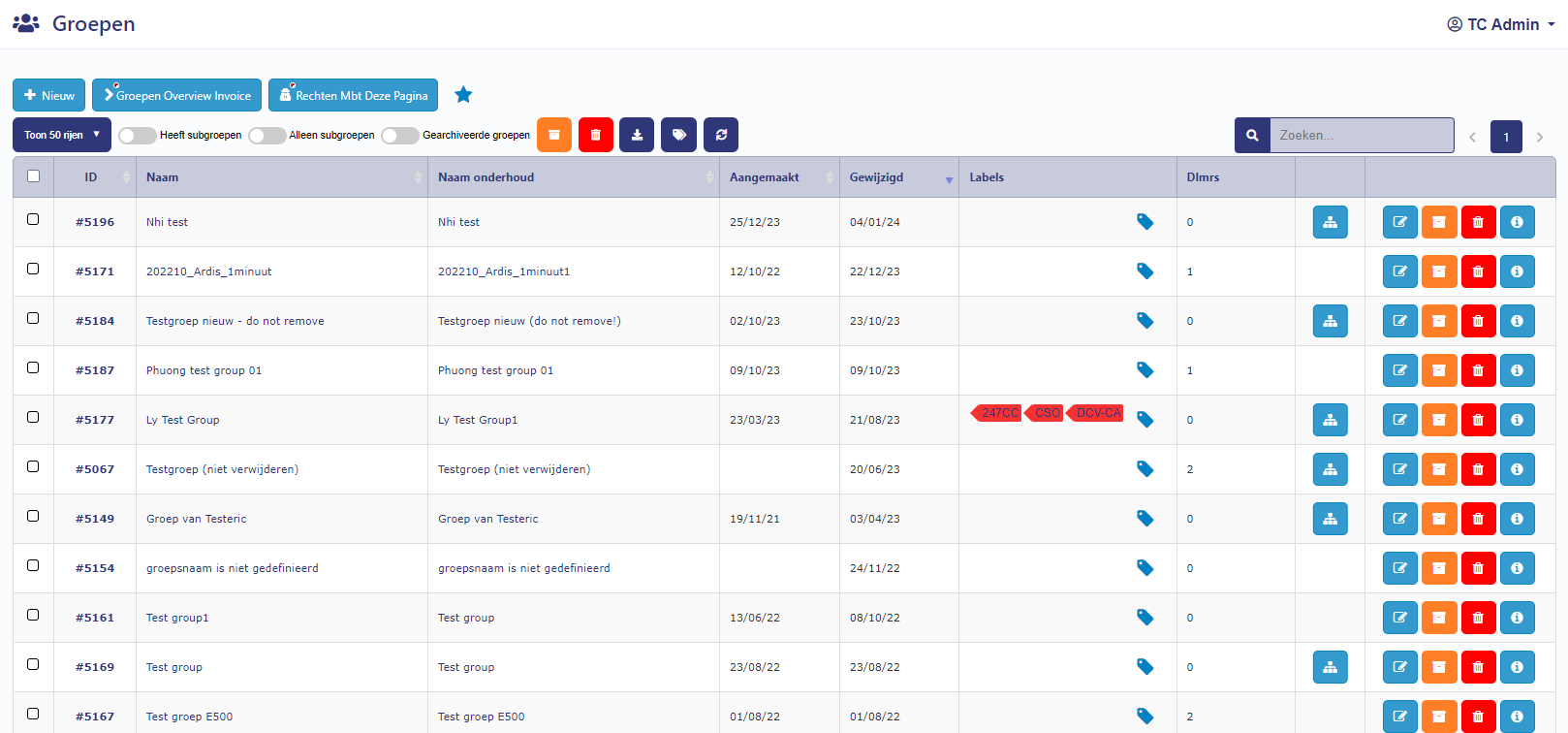
Task: Check the box for group #5184
Action: [33, 318]
